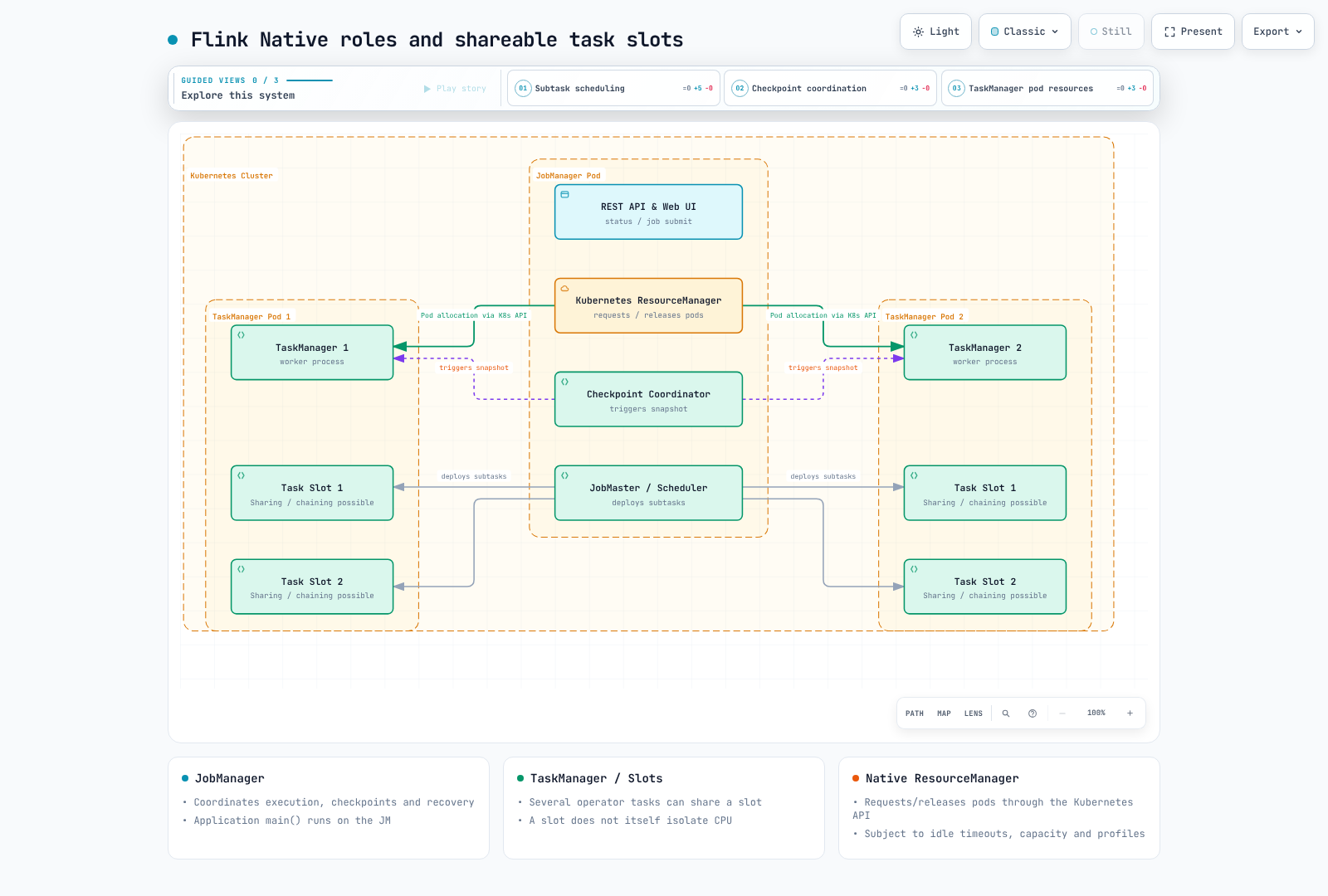
Task: Click the Kubernetes Cluster group label
Action: (x=232, y=176)
